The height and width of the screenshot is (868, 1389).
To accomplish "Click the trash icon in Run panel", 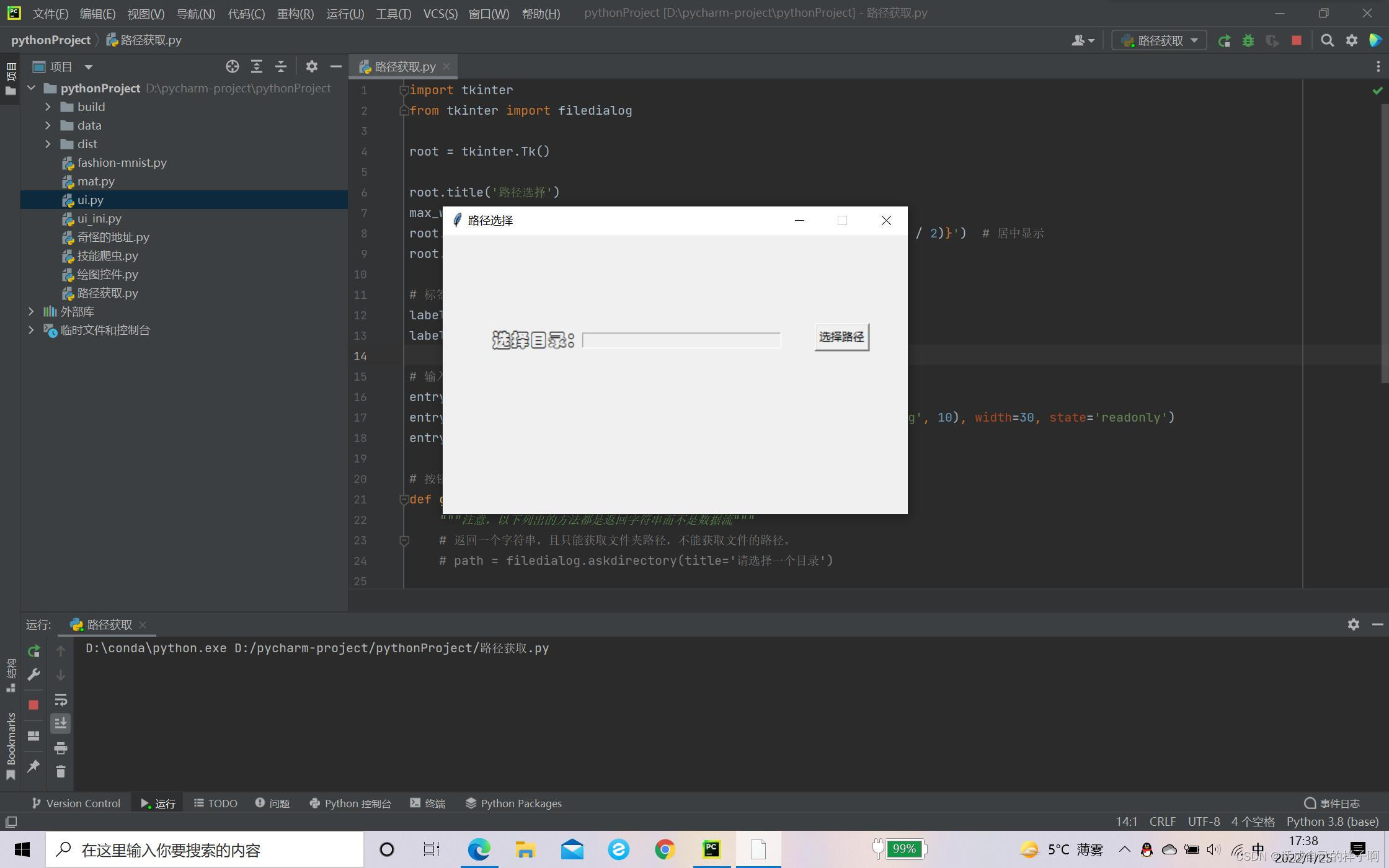I will coord(60,772).
